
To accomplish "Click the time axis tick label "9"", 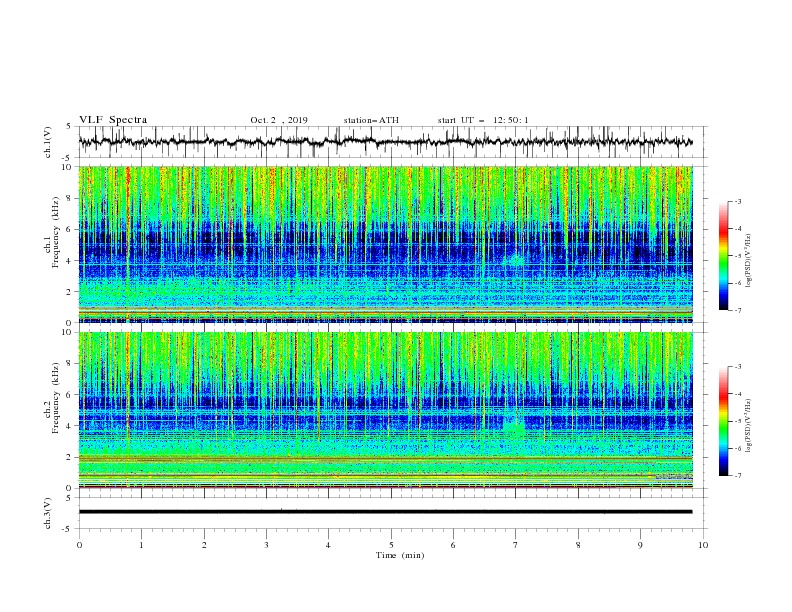I will 640,545.
